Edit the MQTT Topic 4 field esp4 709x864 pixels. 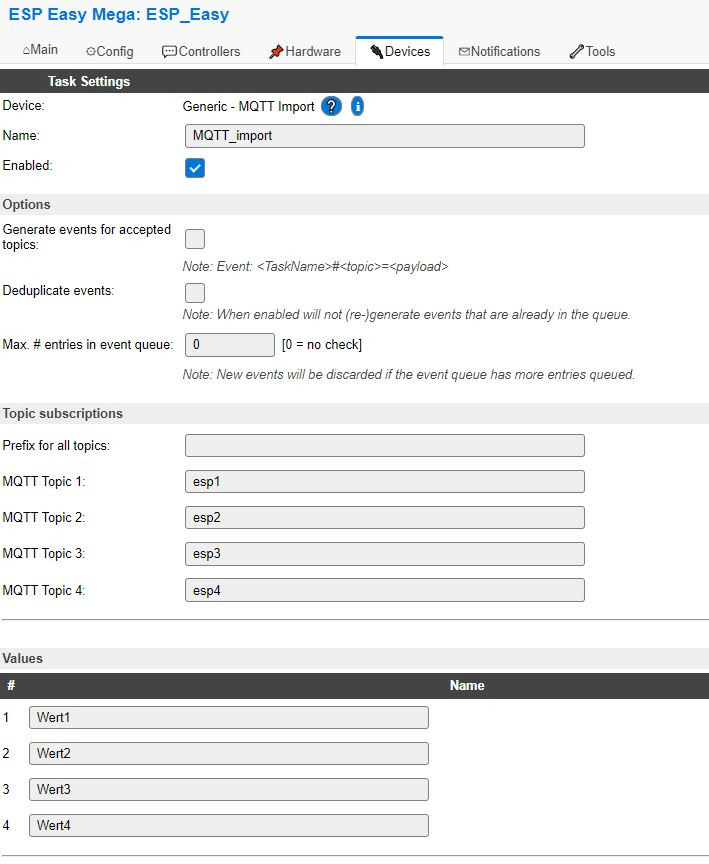point(385,590)
